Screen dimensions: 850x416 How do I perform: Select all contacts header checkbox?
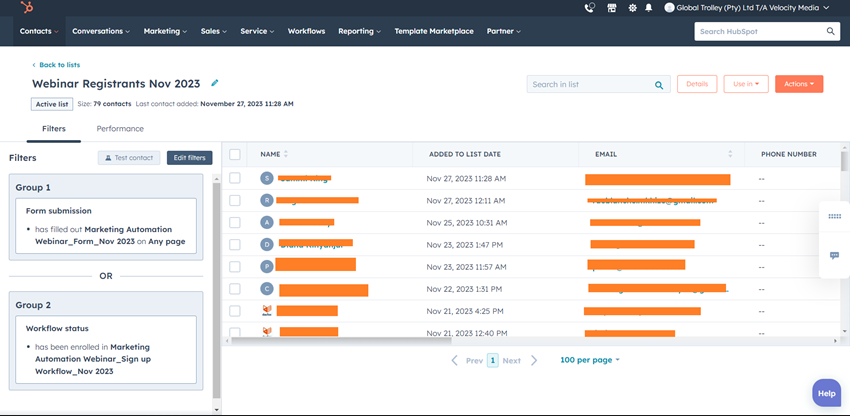[235, 155]
